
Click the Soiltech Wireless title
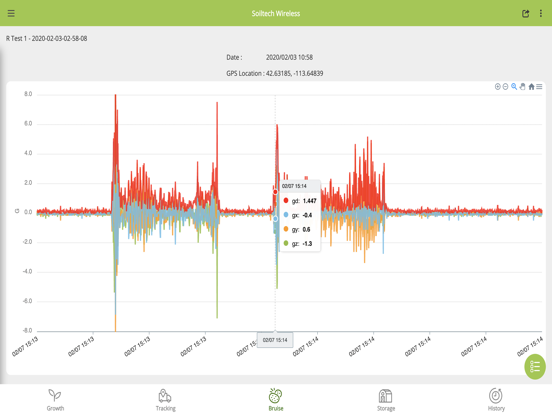pyautogui.click(x=276, y=13)
